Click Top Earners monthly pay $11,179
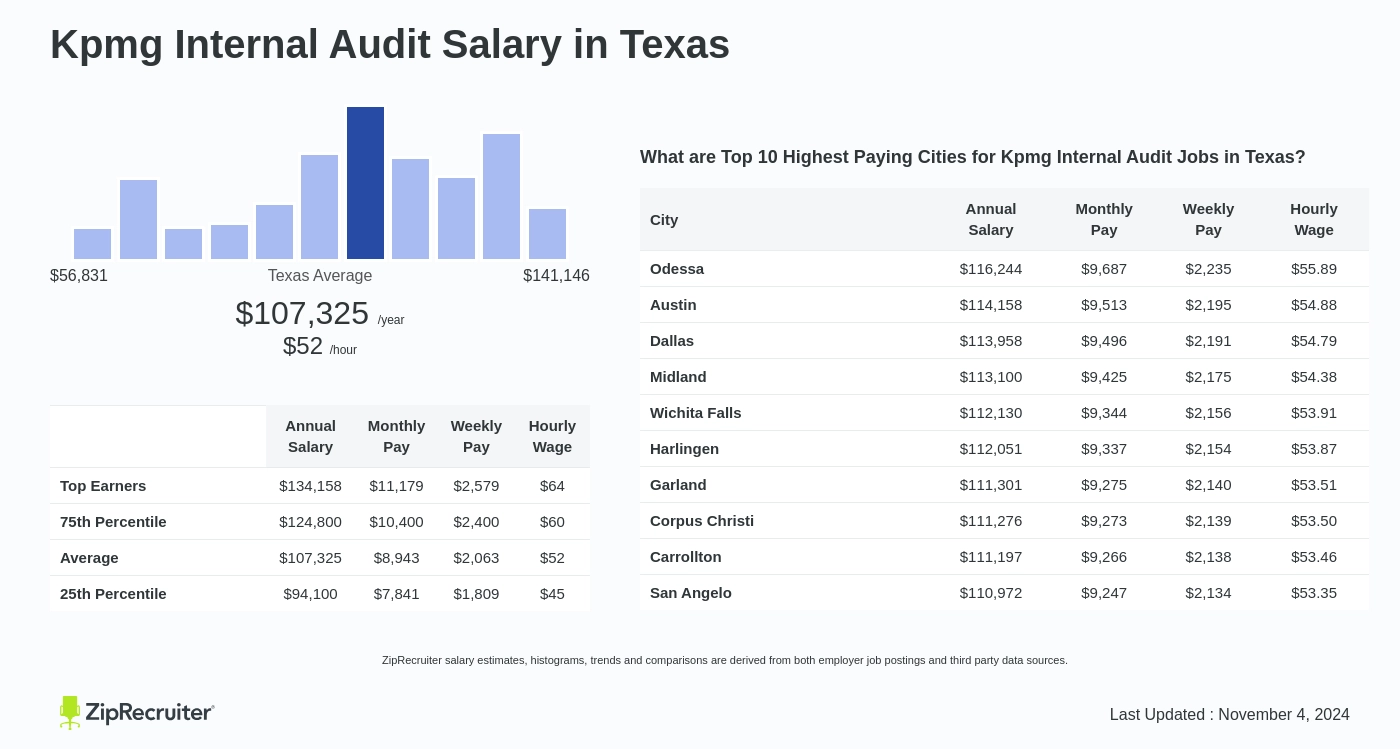The image size is (1400, 749). click(x=396, y=486)
